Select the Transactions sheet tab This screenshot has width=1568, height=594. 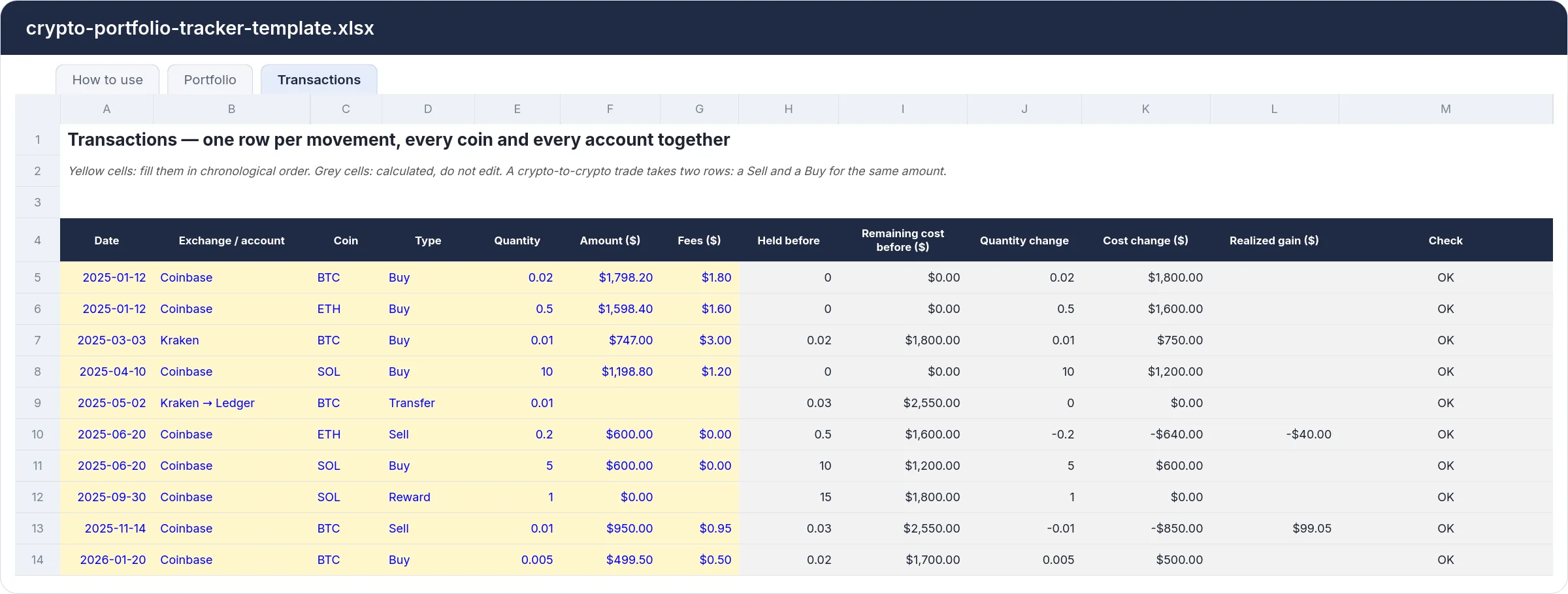(x=319, y=80)
